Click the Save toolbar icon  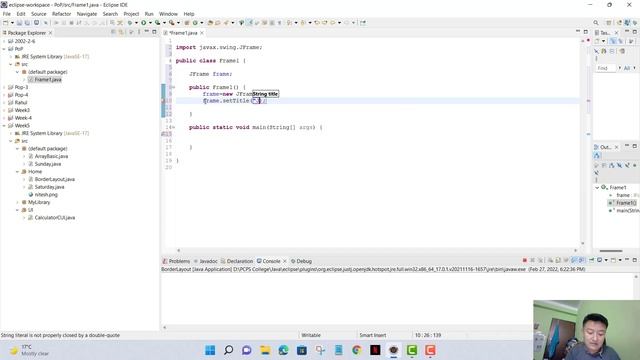pyautogui.click(x=19, y=23)
